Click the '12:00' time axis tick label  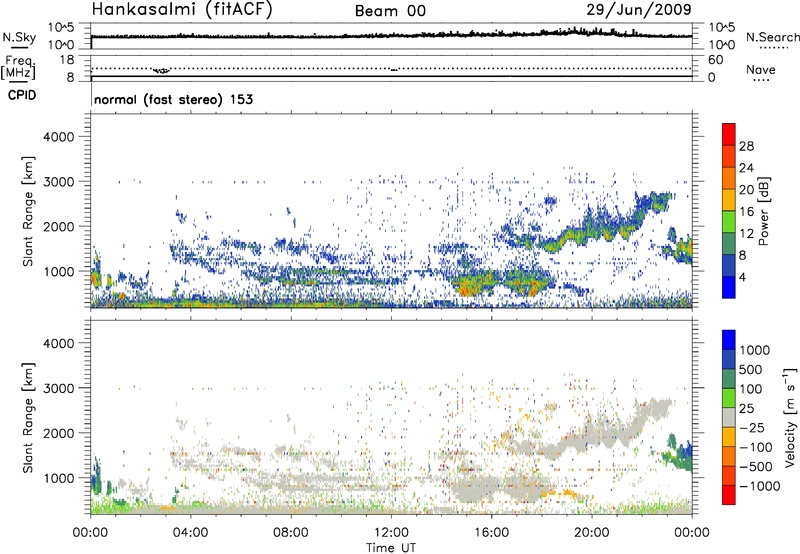click(391, 533)
